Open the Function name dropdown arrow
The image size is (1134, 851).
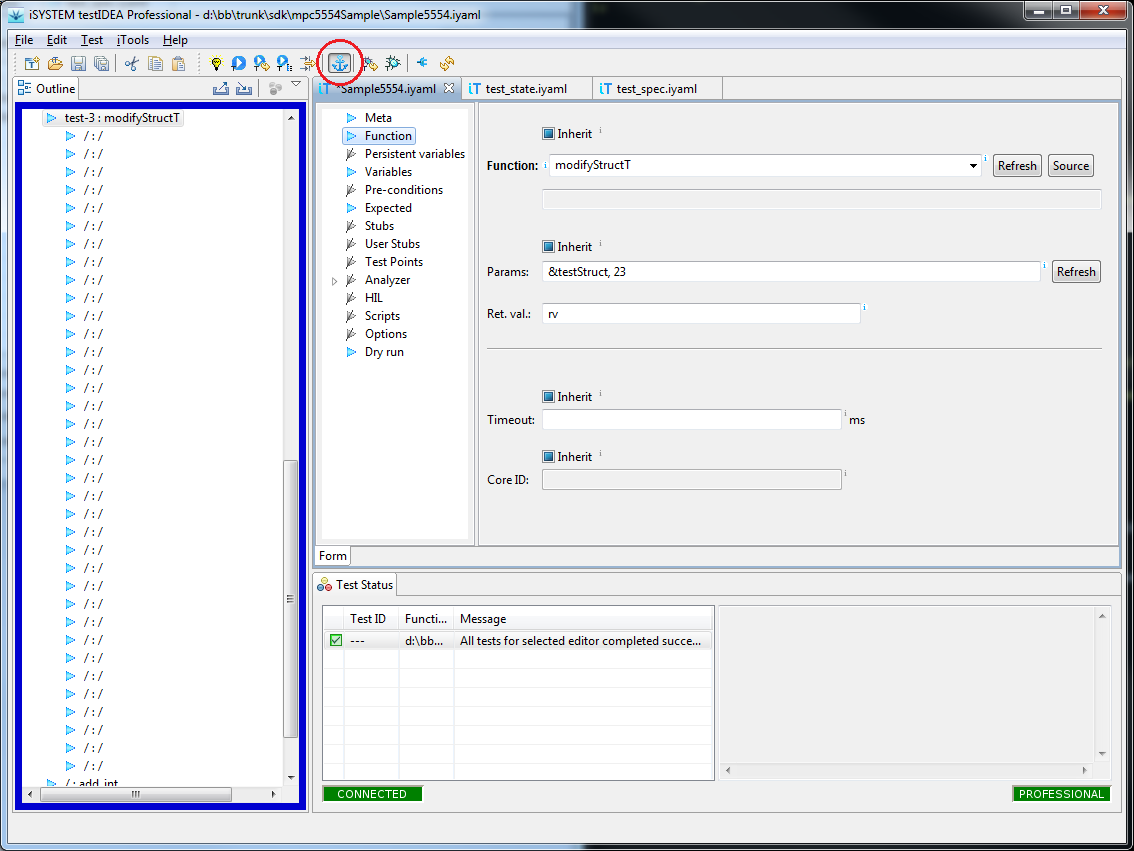pos(973,166)
